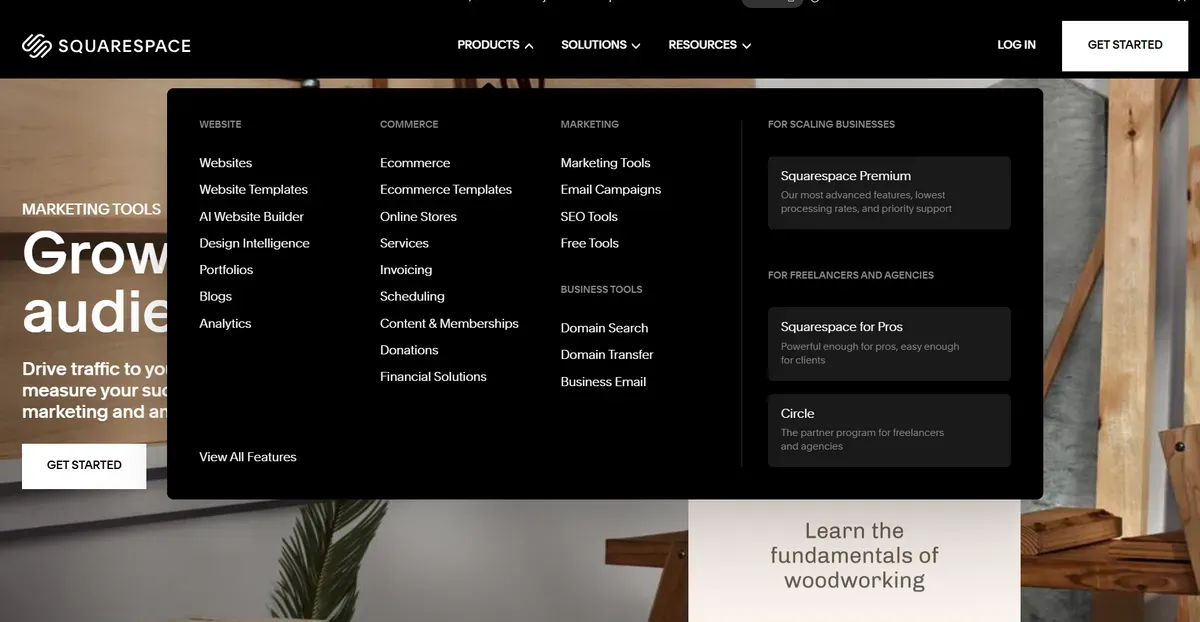Open Blogs menu item

pos(216,297)
